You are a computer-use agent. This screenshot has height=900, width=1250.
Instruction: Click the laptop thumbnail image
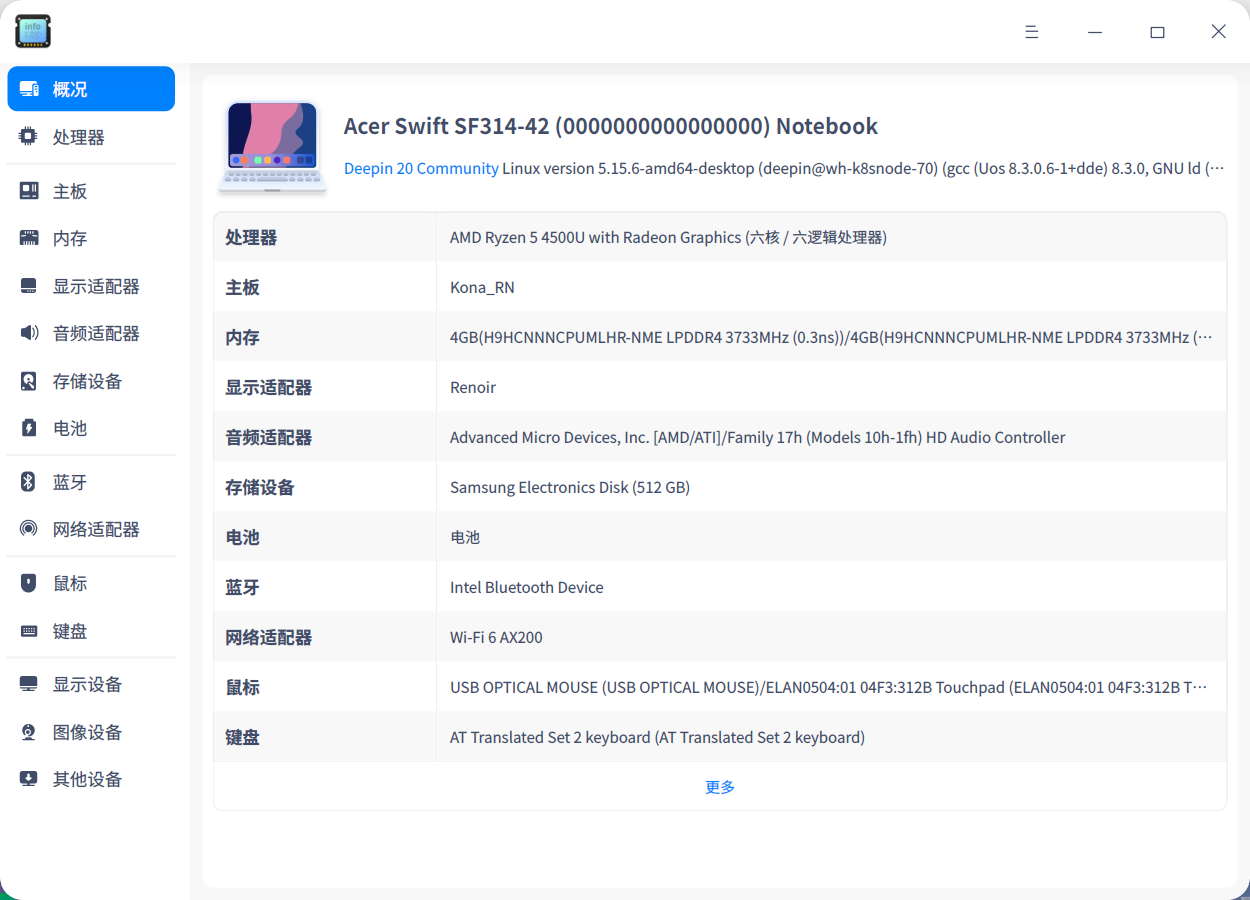coord(272,146)
